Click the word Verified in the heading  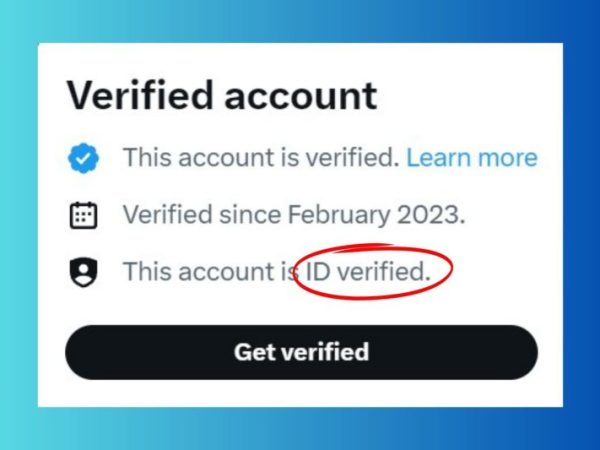click(140, 95)
